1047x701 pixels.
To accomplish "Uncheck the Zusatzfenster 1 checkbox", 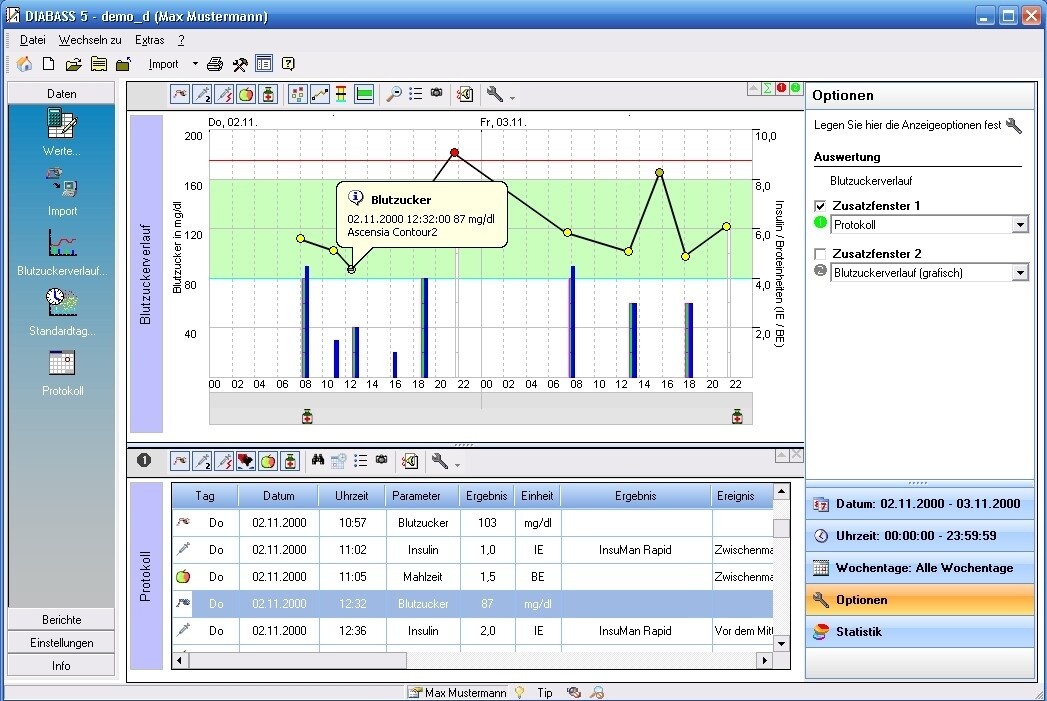I will pyautogui.click(x=821, y=206).
